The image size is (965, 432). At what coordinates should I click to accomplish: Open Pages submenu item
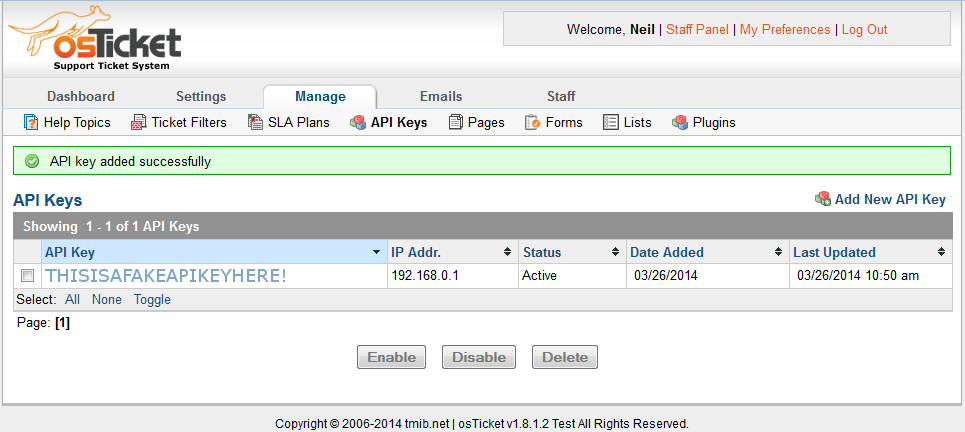(x=486, y=122)
